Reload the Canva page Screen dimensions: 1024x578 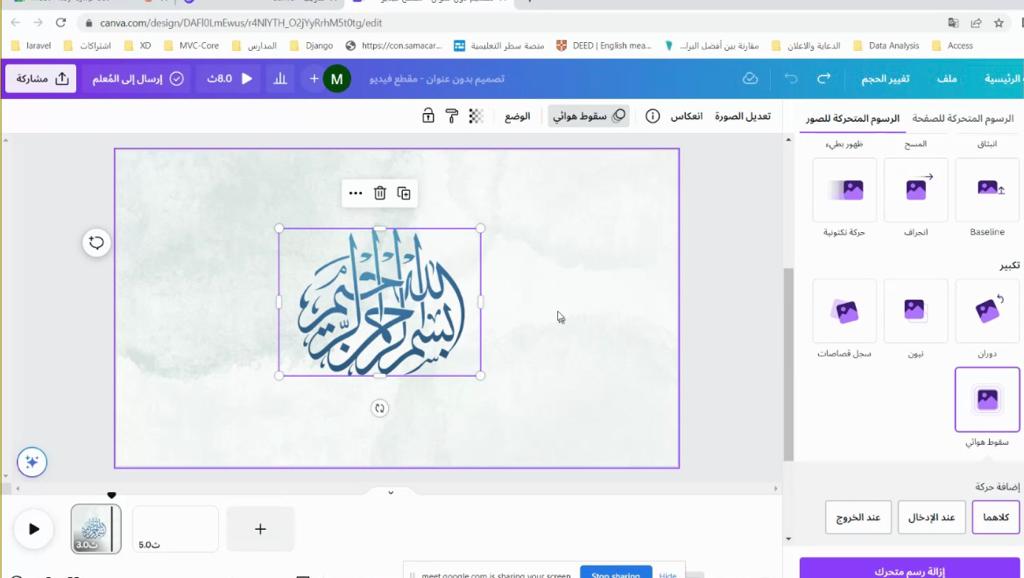tap(61, 22)
